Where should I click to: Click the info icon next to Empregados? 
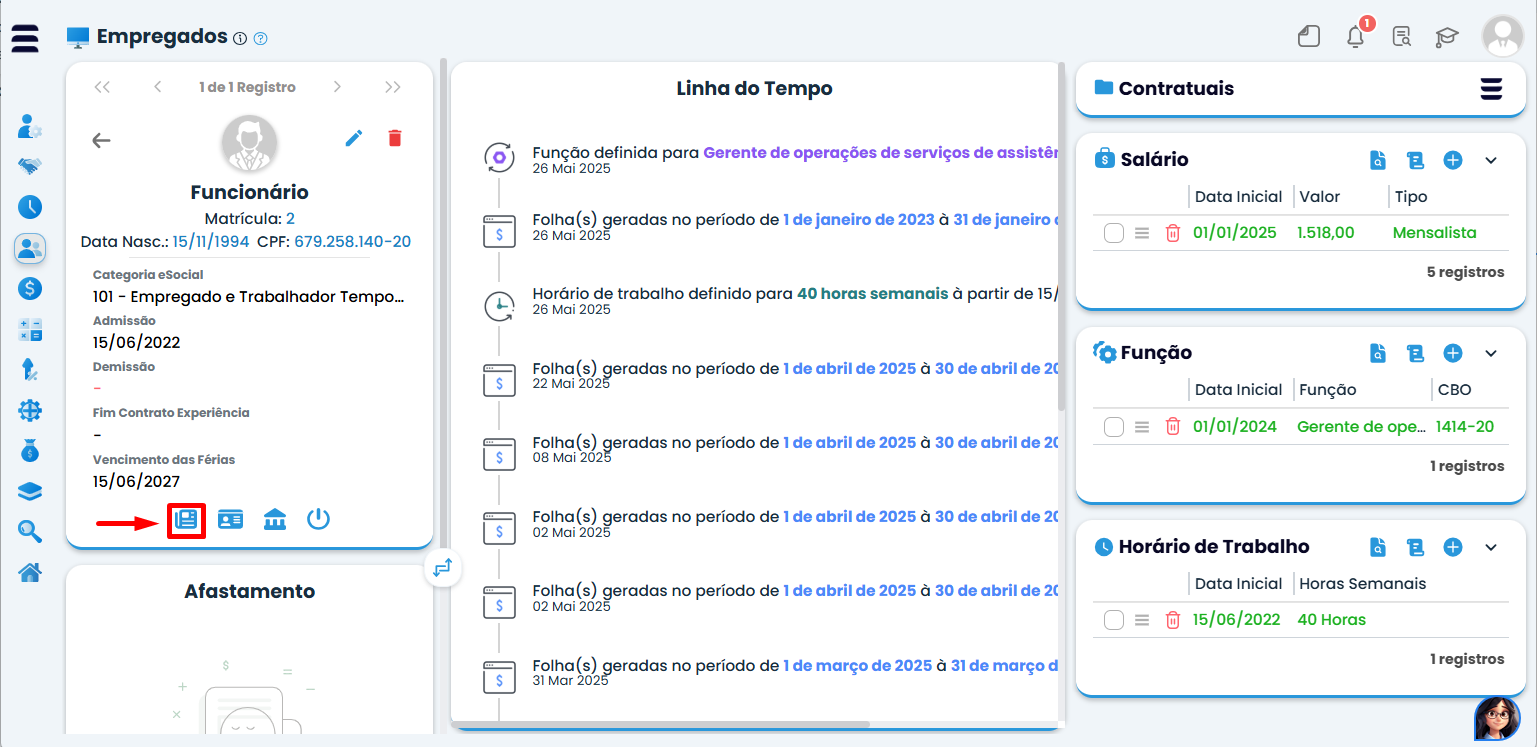(240, 39)
